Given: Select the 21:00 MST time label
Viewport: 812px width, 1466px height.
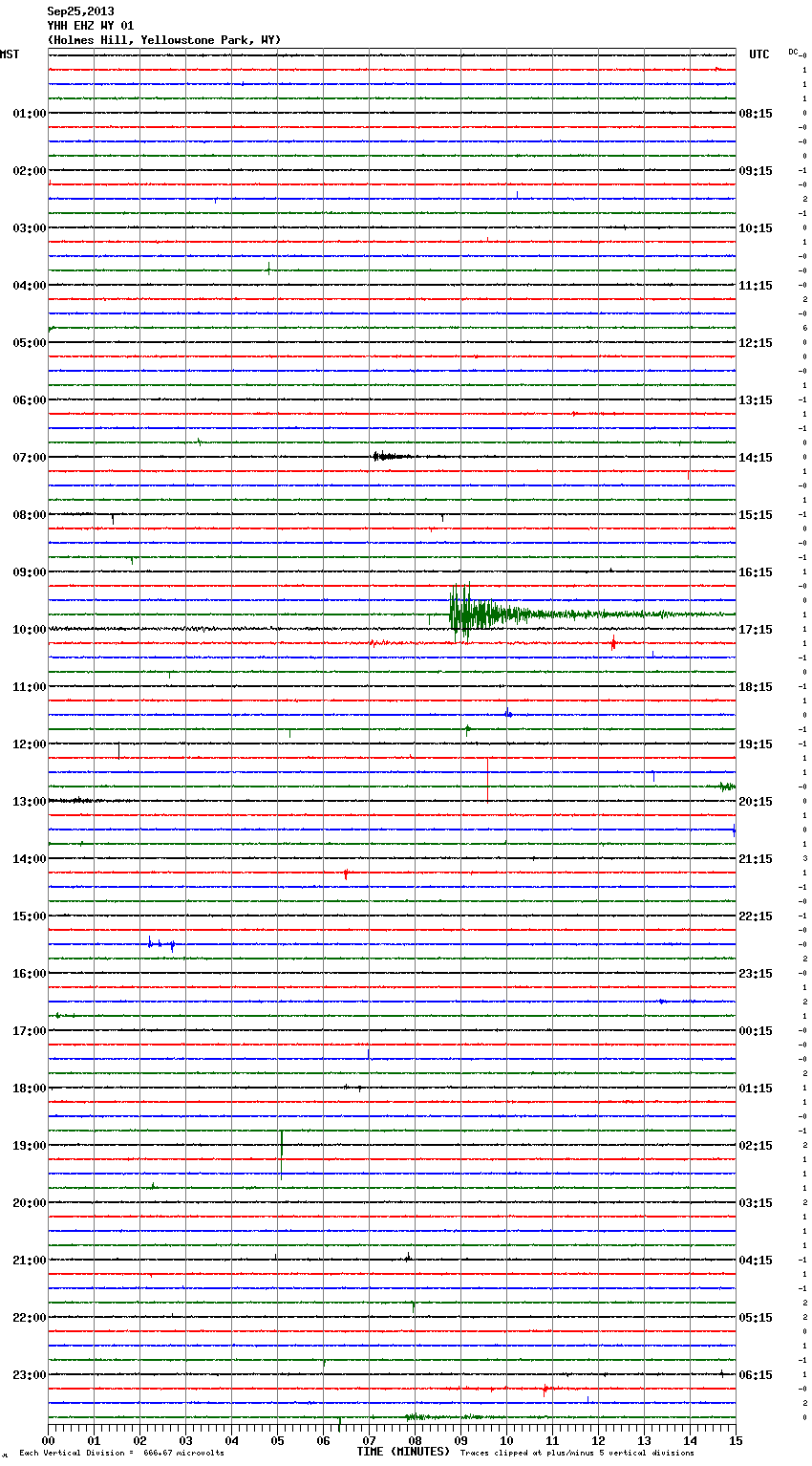Looking at the screenshot, I should pos(30,1261).
